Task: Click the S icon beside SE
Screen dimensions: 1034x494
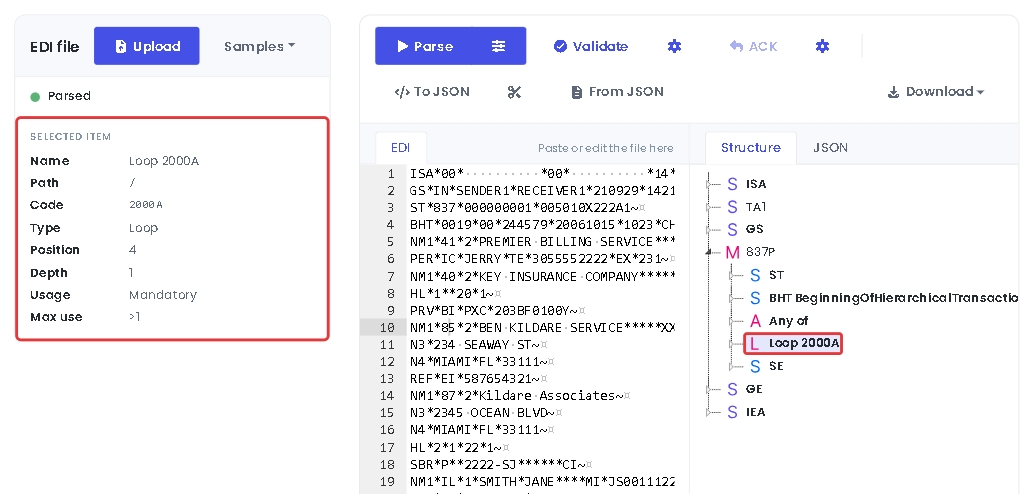Action: [756, 366]
